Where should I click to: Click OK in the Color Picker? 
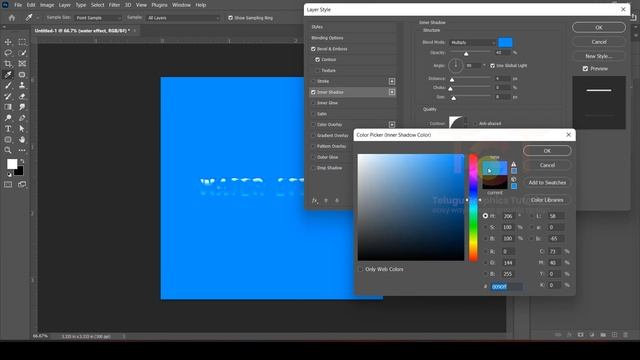click(x=547, y=151)
